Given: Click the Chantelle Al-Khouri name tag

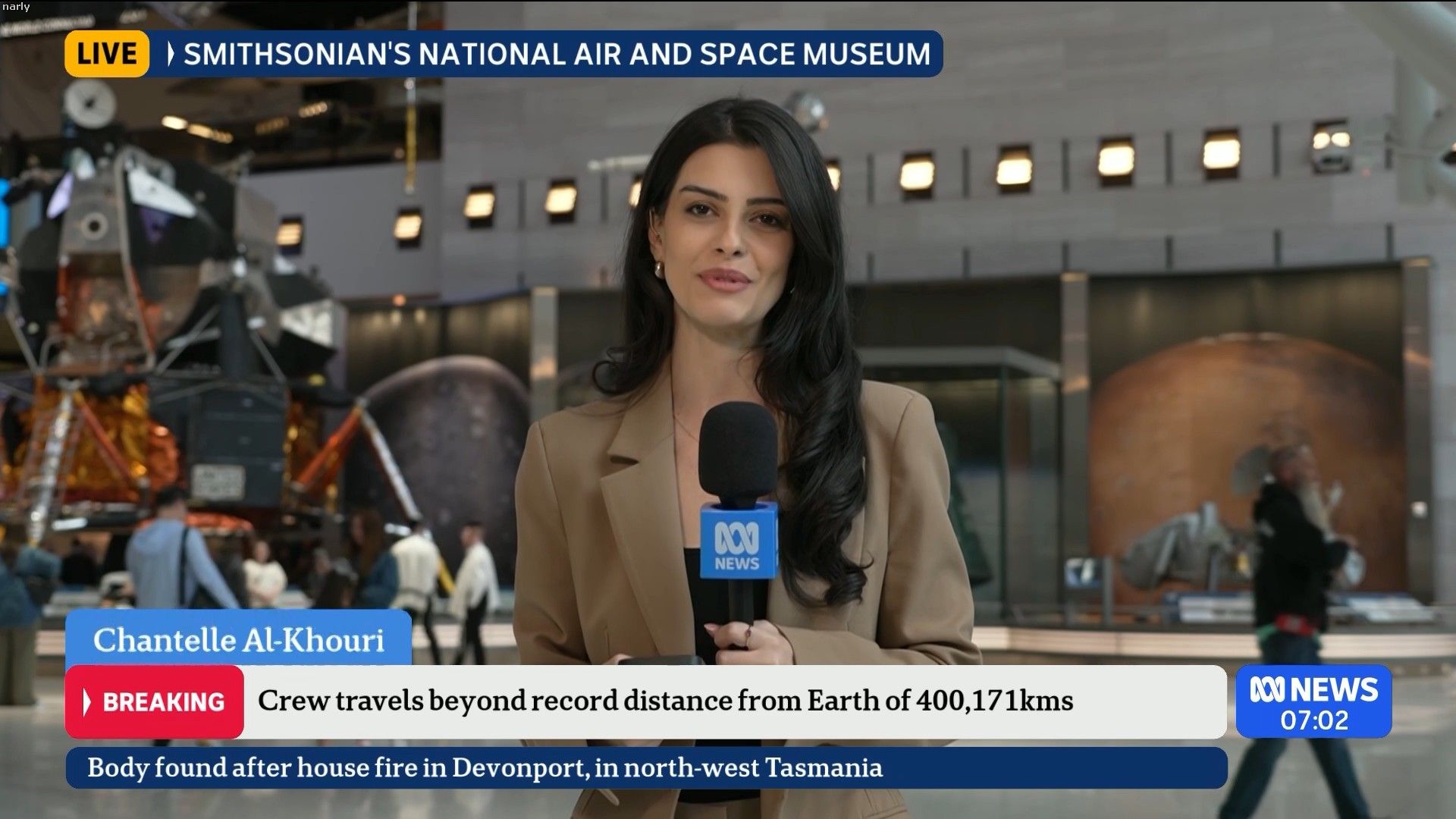Looking at the screenshot, I should (239, 639).
